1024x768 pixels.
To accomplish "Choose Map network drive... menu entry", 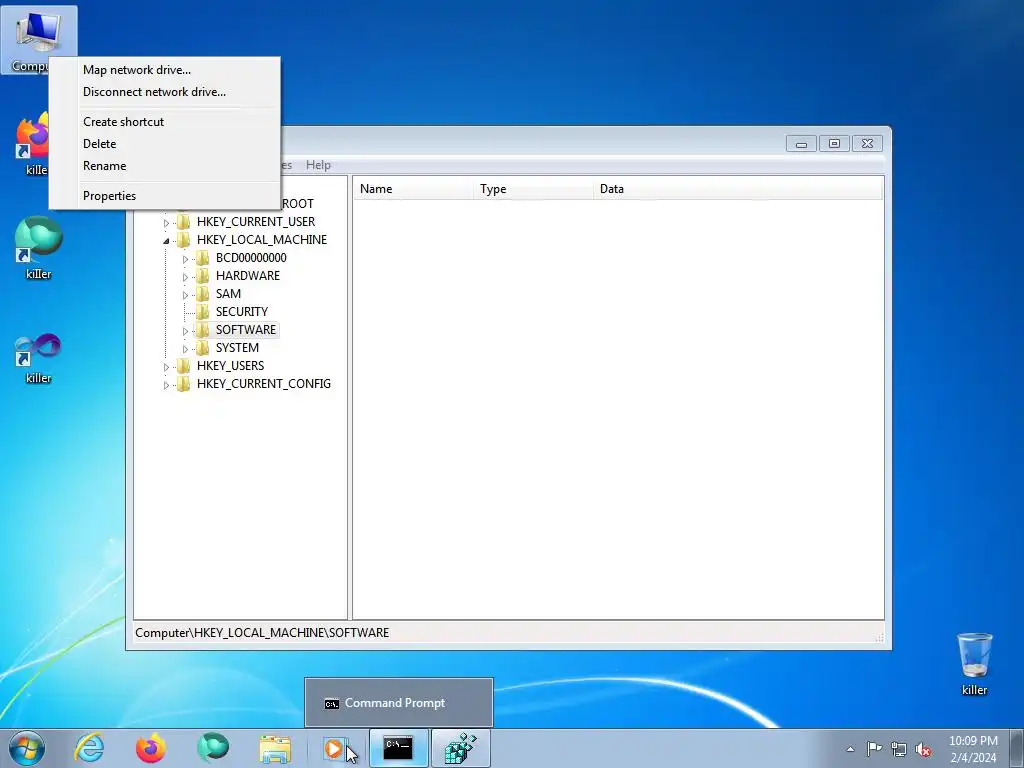I will point(136,70).
